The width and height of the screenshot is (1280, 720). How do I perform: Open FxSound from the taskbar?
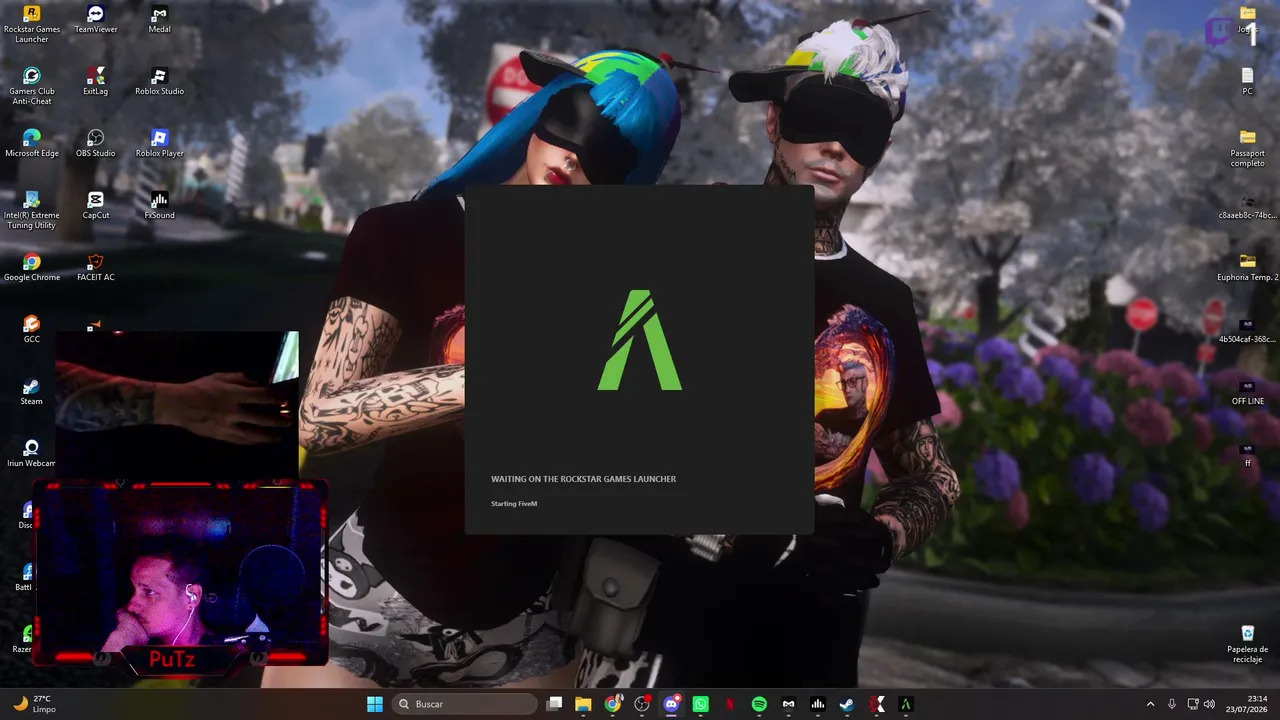[x=817, y=704]
